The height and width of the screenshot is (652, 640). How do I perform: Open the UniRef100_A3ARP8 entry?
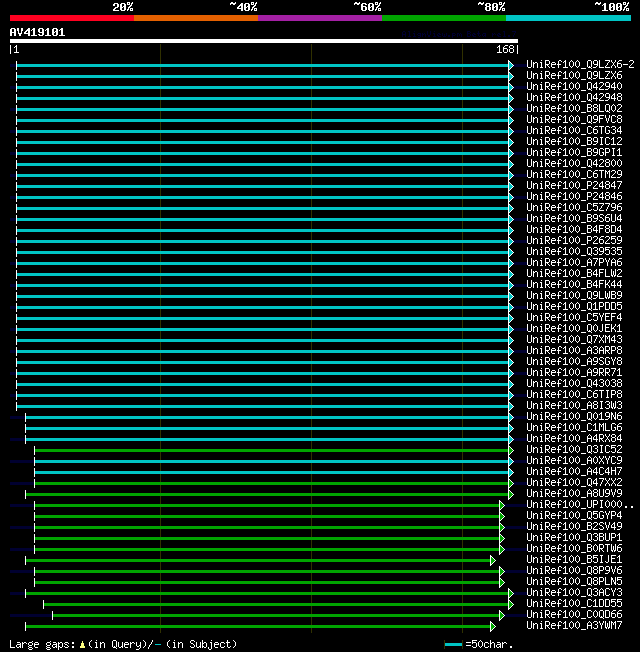point(574,351)
